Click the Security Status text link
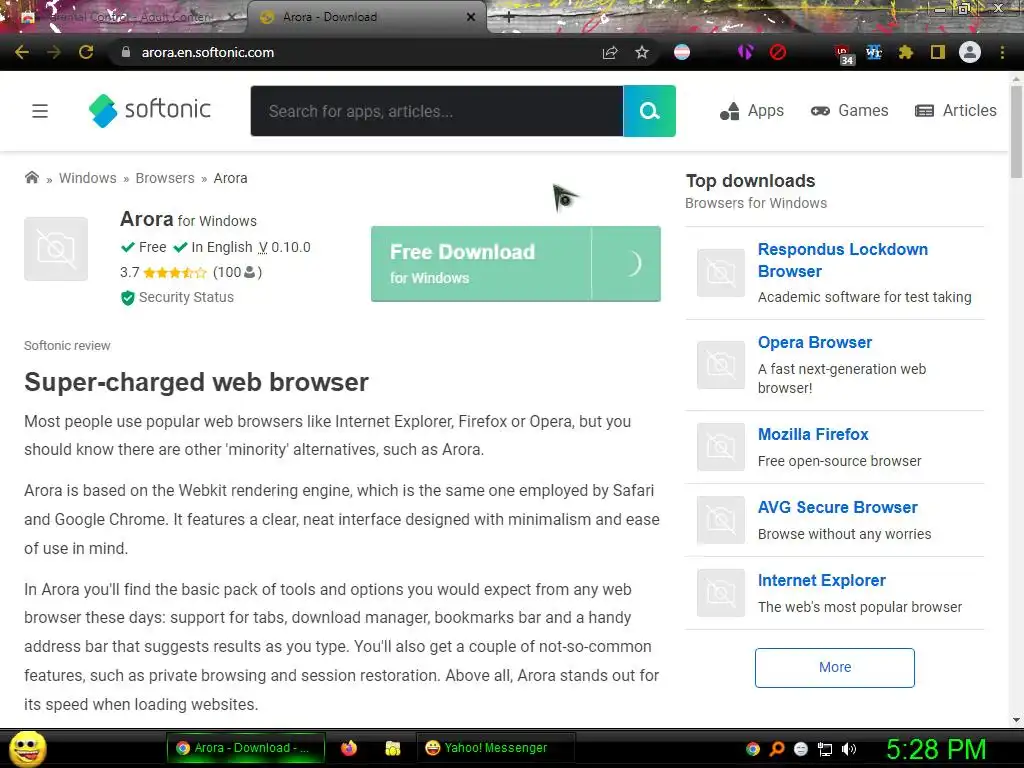 [186, 297]
